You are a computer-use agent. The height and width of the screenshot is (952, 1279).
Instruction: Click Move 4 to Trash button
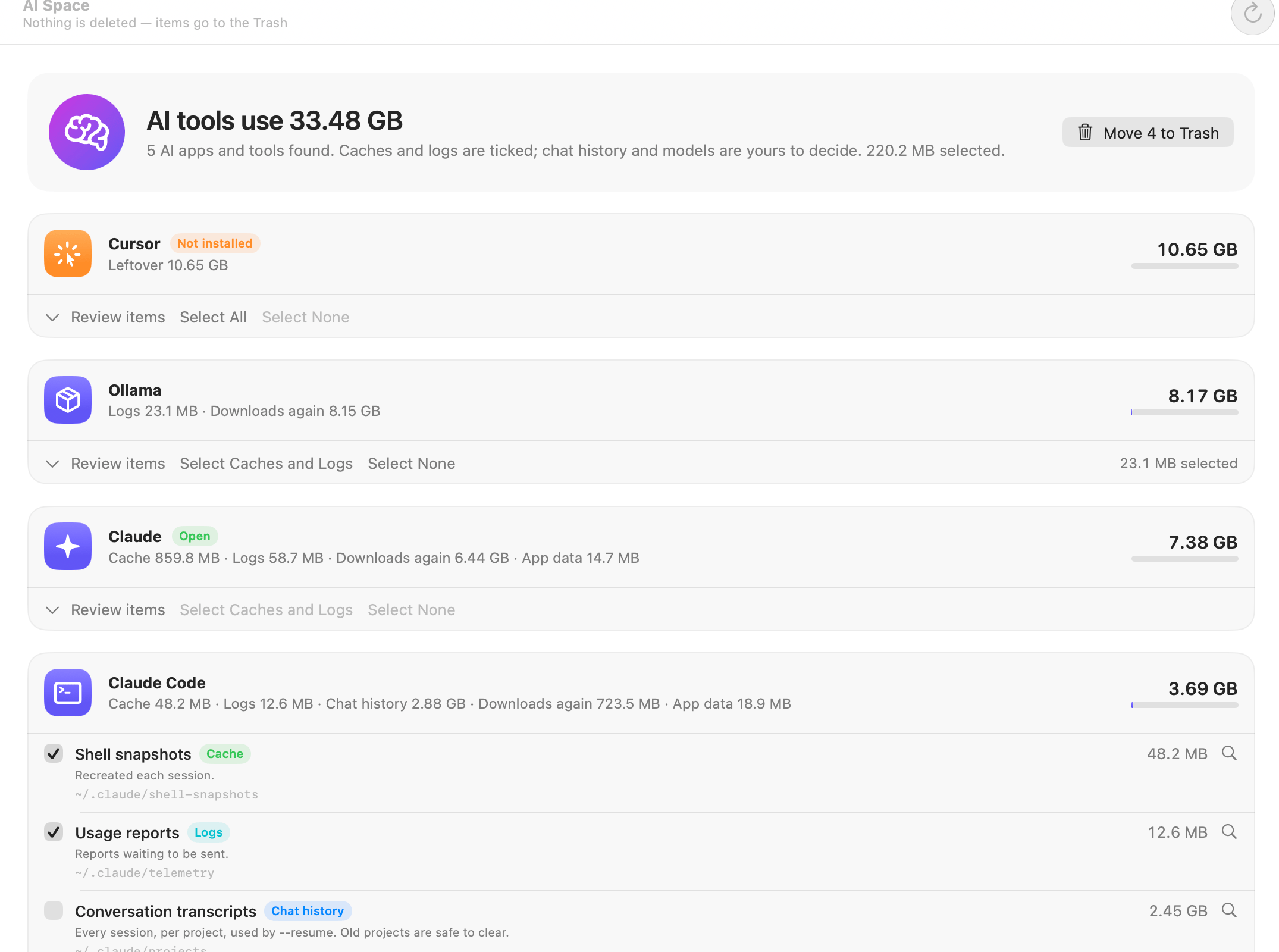(x=1148, y=133)
